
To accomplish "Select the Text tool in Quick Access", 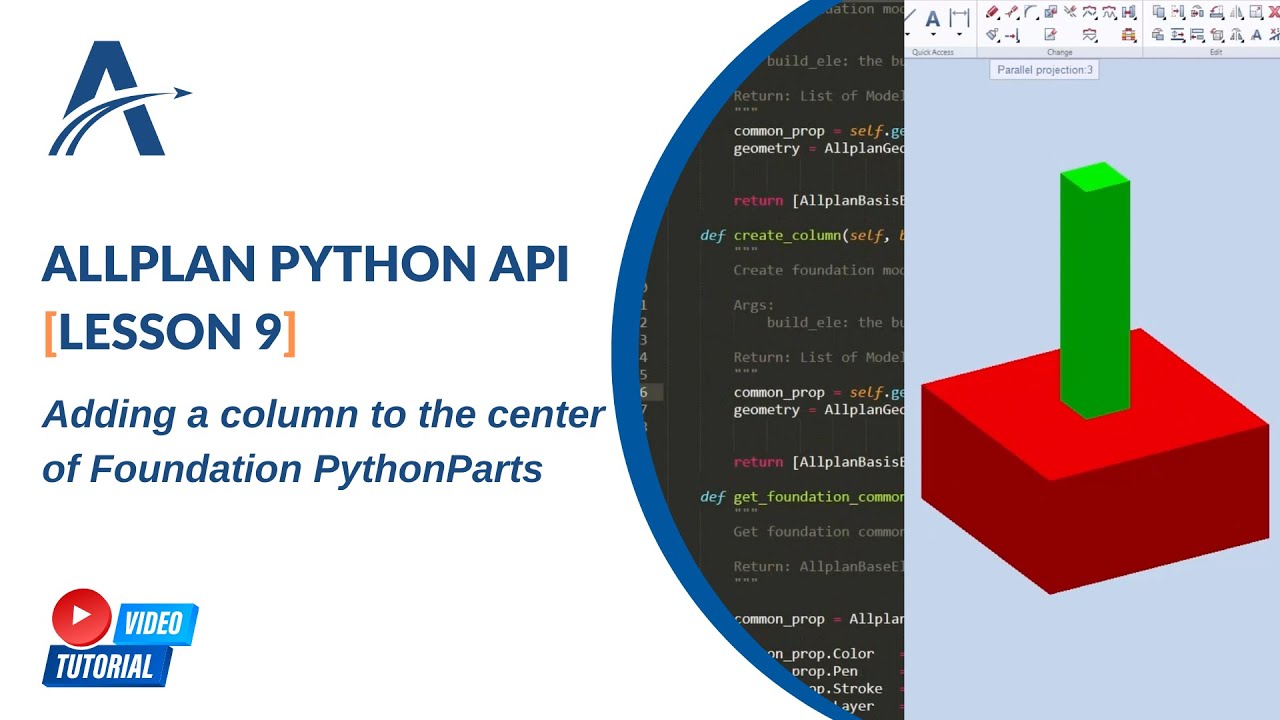I will [933, 18].
